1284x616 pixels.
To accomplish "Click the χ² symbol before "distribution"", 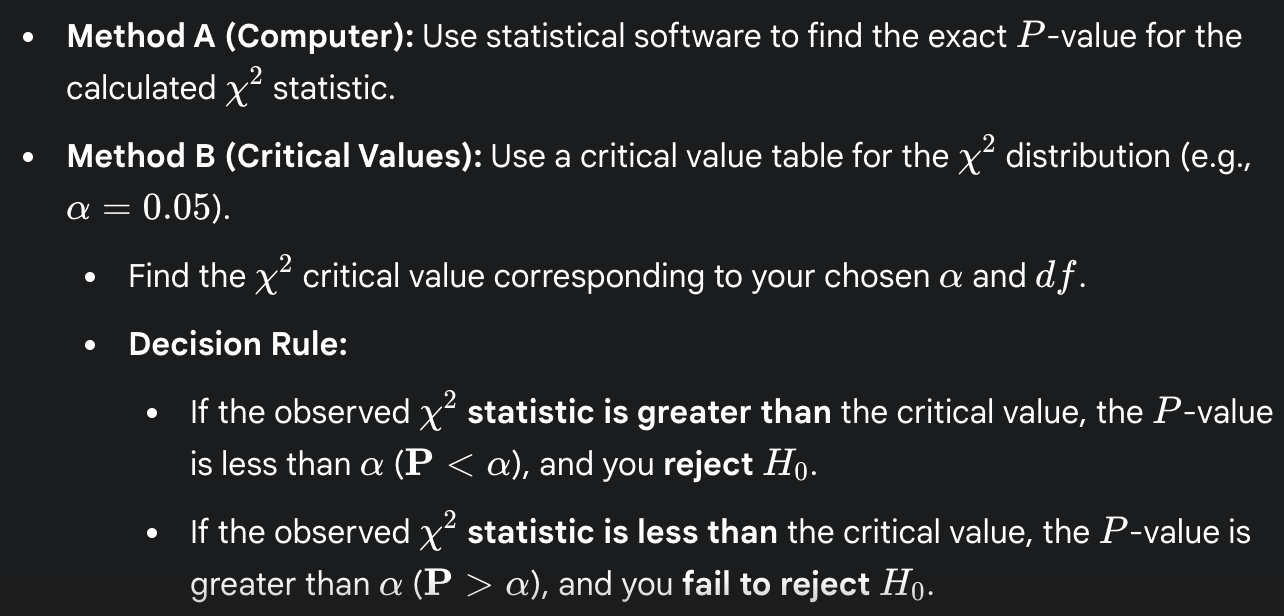I will [x=972, y=156].
